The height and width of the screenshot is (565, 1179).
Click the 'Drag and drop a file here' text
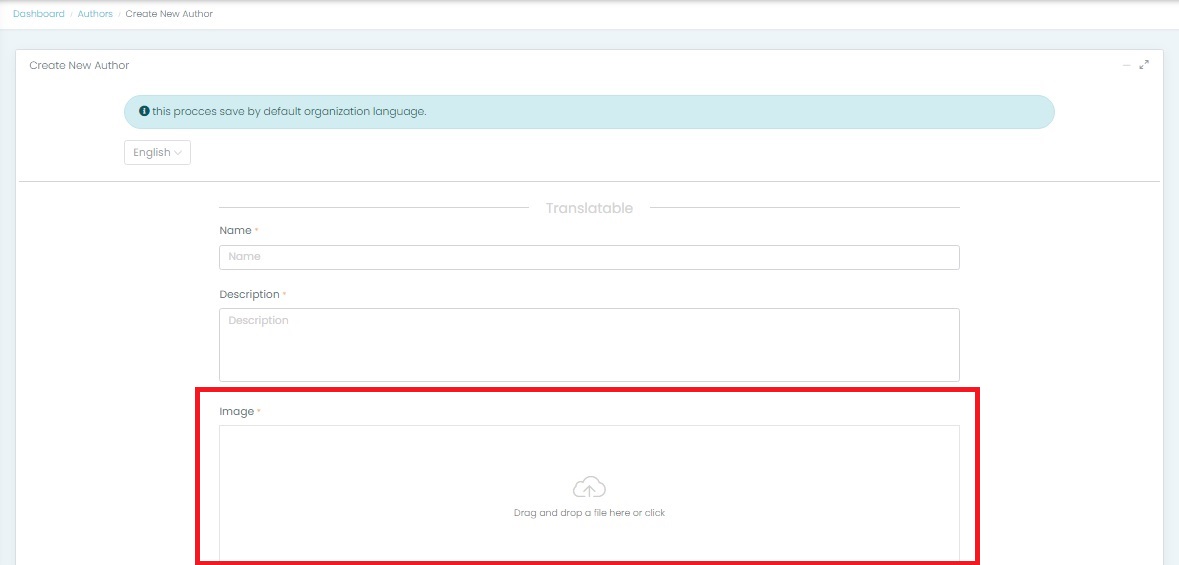(x=589, y=513)
